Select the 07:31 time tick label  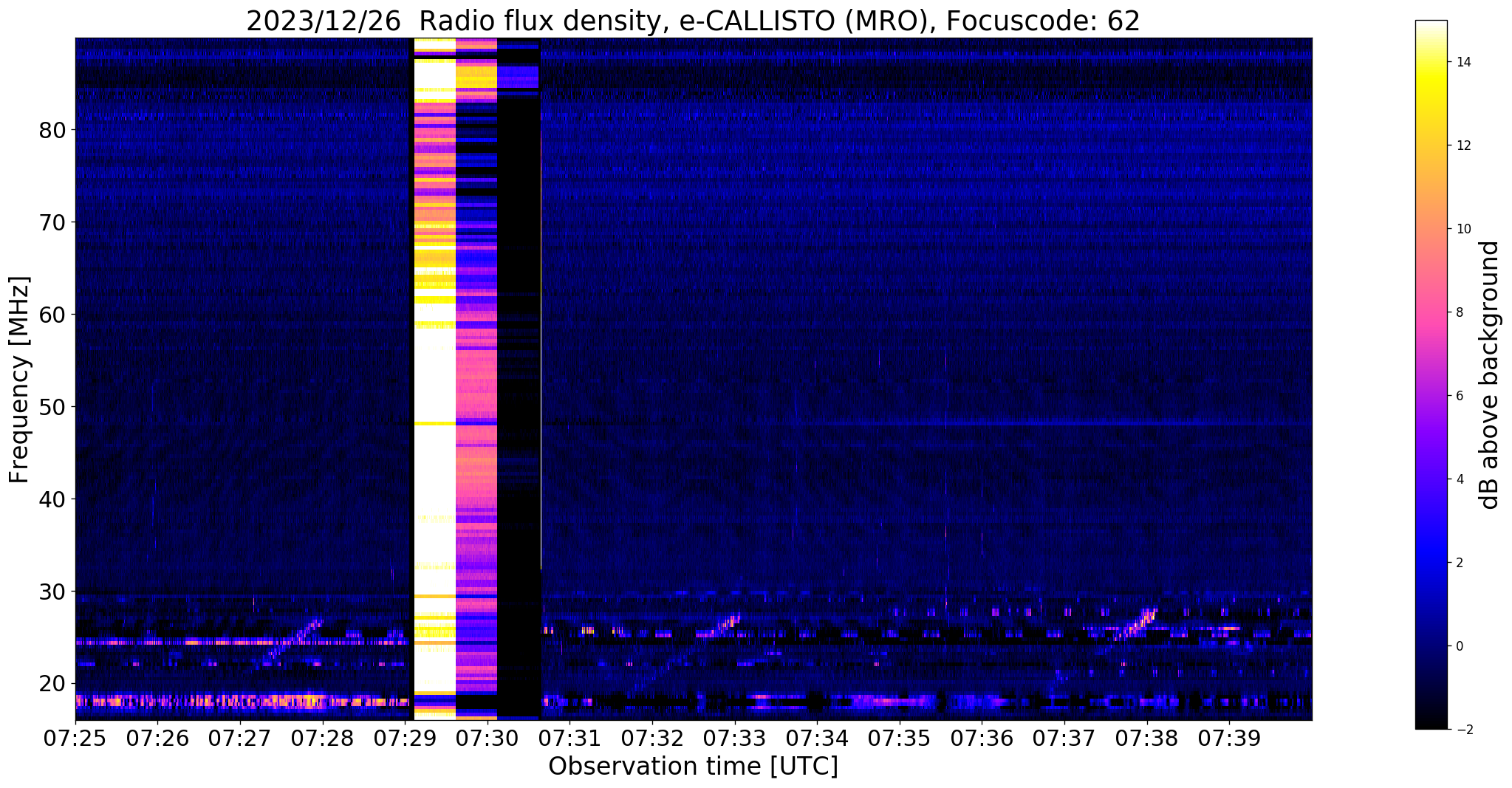pos(570,738)
